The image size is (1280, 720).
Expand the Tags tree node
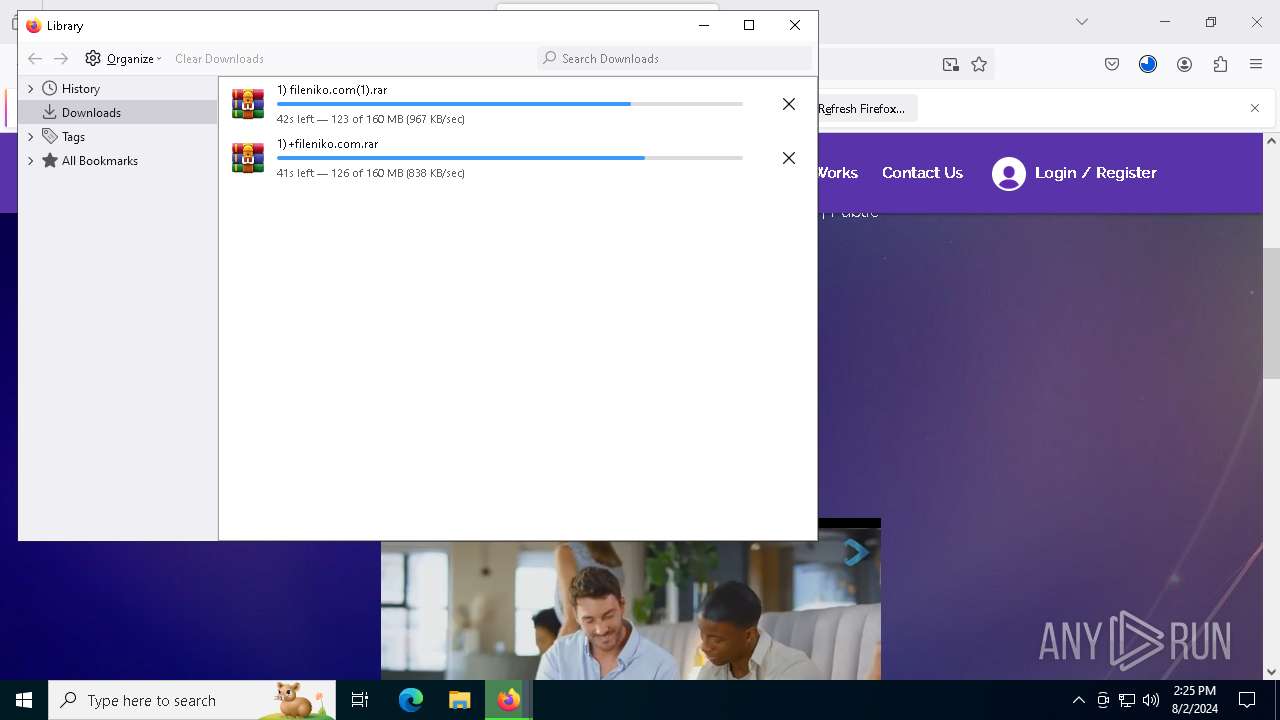point(31,137)
